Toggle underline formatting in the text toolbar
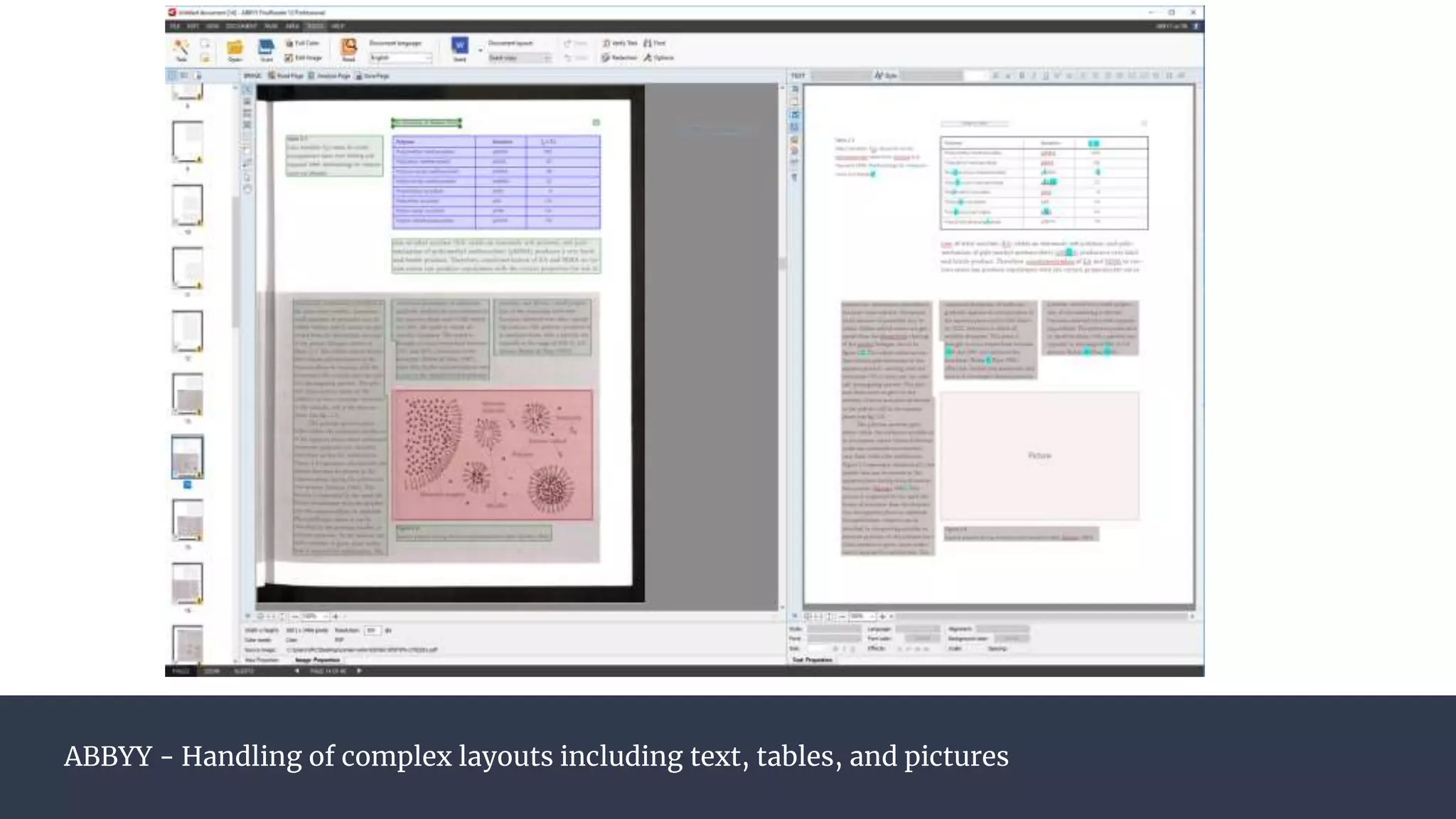Image resolution: width=1456 pixels, height=819 pixels. pyautogui.click(x=1046, y=75)
